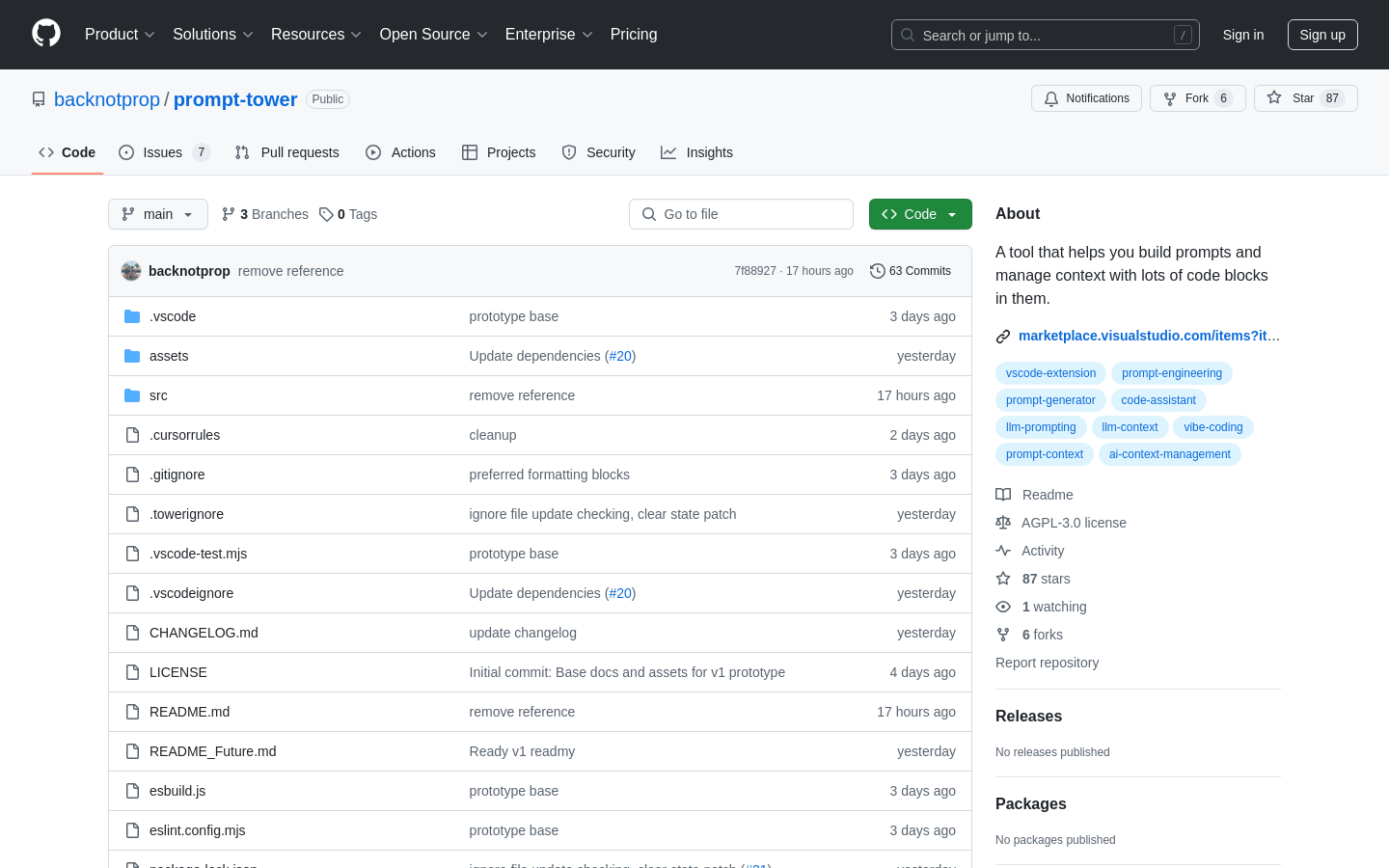1389x868 pixels.
Task: Click the Sign in link
Action: click(1243, 35)
